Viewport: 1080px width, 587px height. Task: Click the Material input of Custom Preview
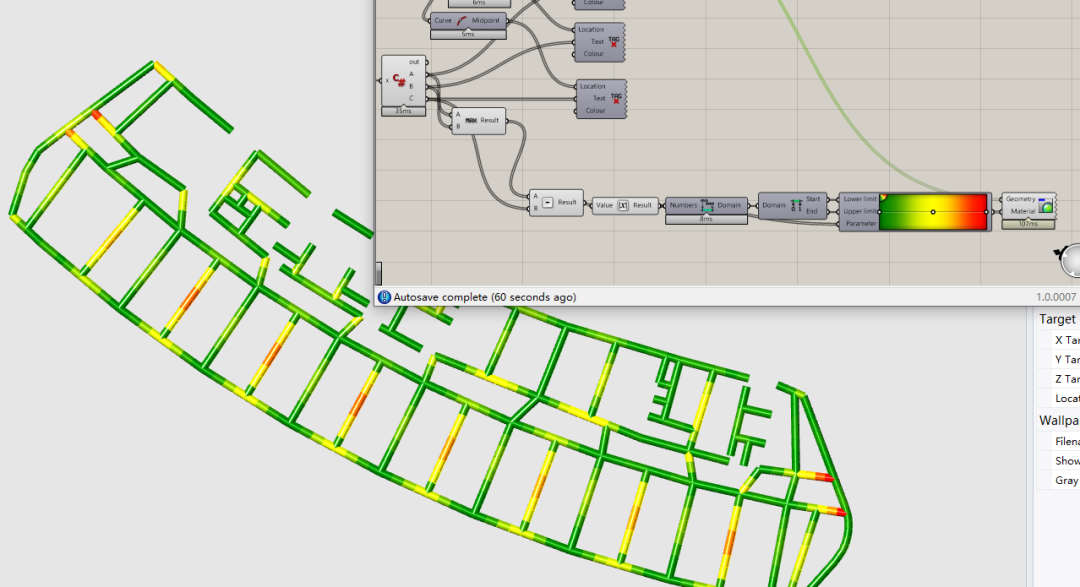[1023, 211]
